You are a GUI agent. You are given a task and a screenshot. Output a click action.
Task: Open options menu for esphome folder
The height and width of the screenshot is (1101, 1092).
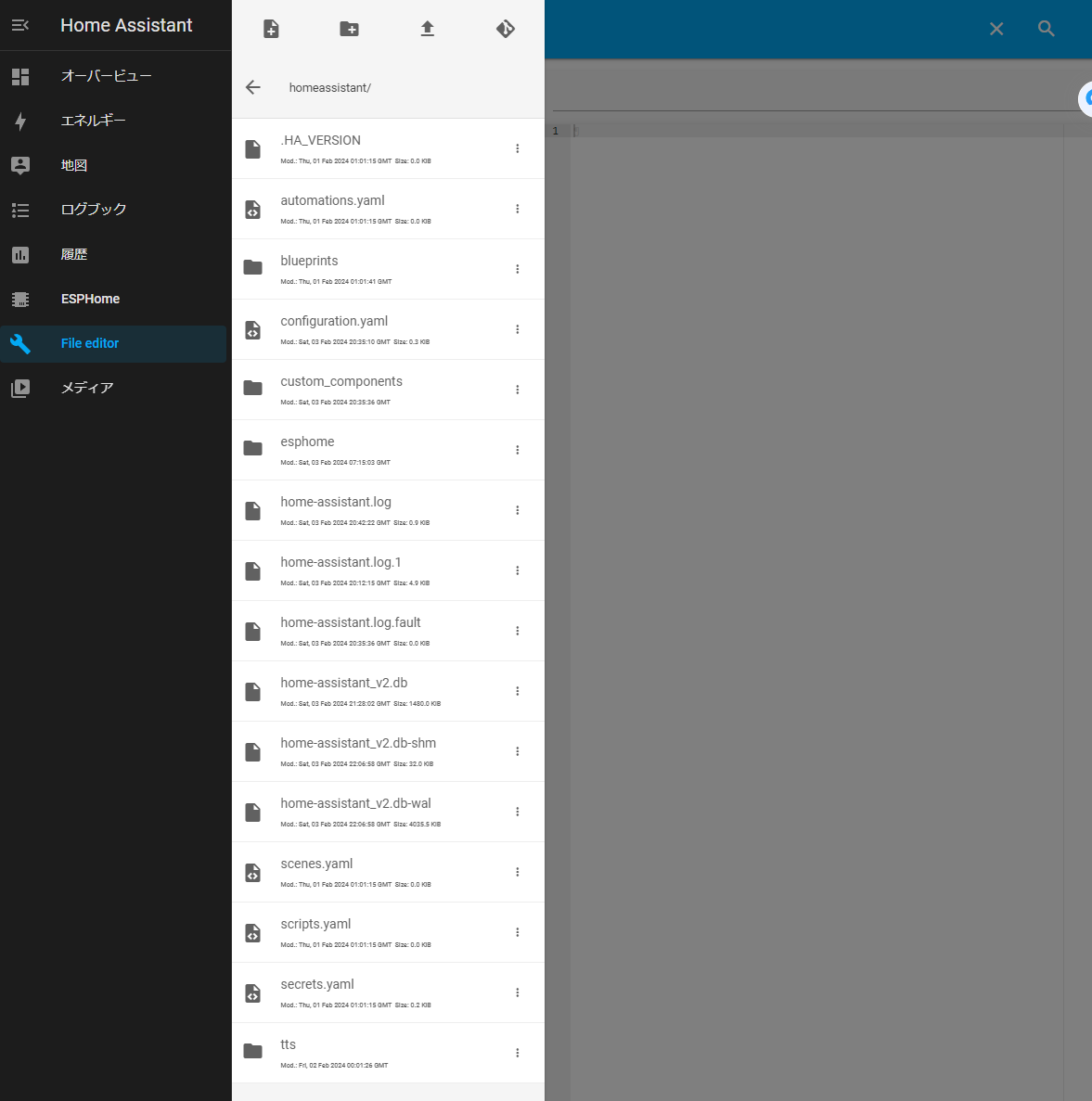click(518, 450)
